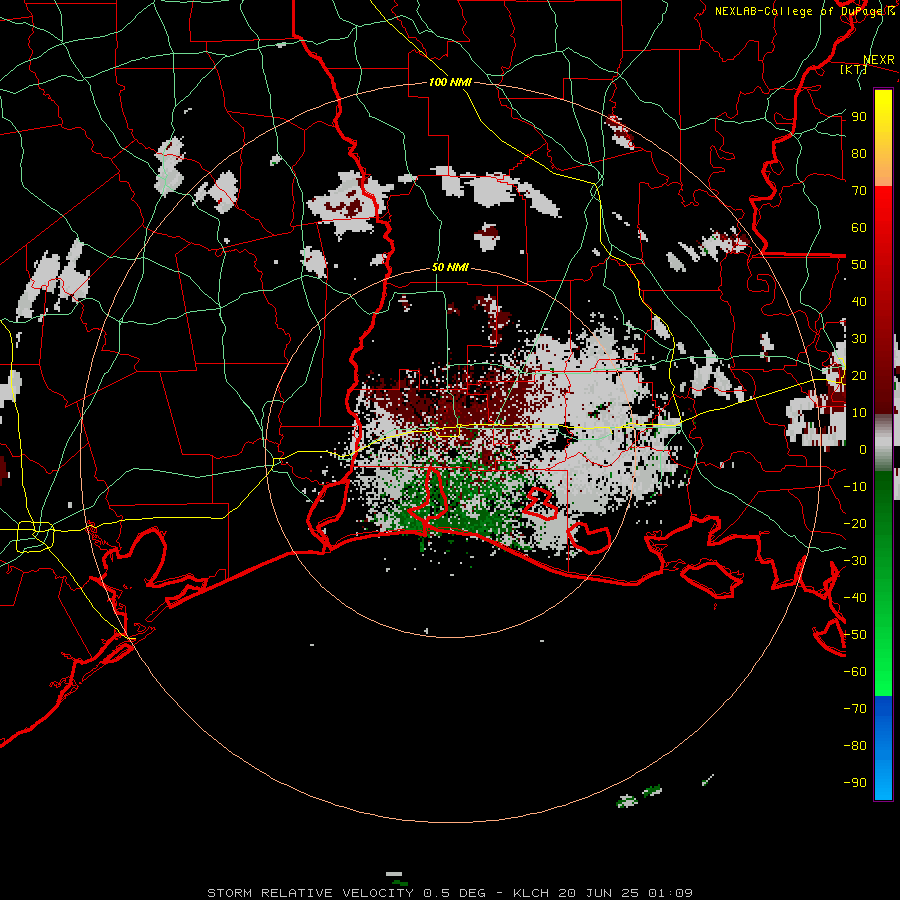Select the -40 value on the velocity scale
Viewport: 900px width, 900px height.
pos(855,598)
